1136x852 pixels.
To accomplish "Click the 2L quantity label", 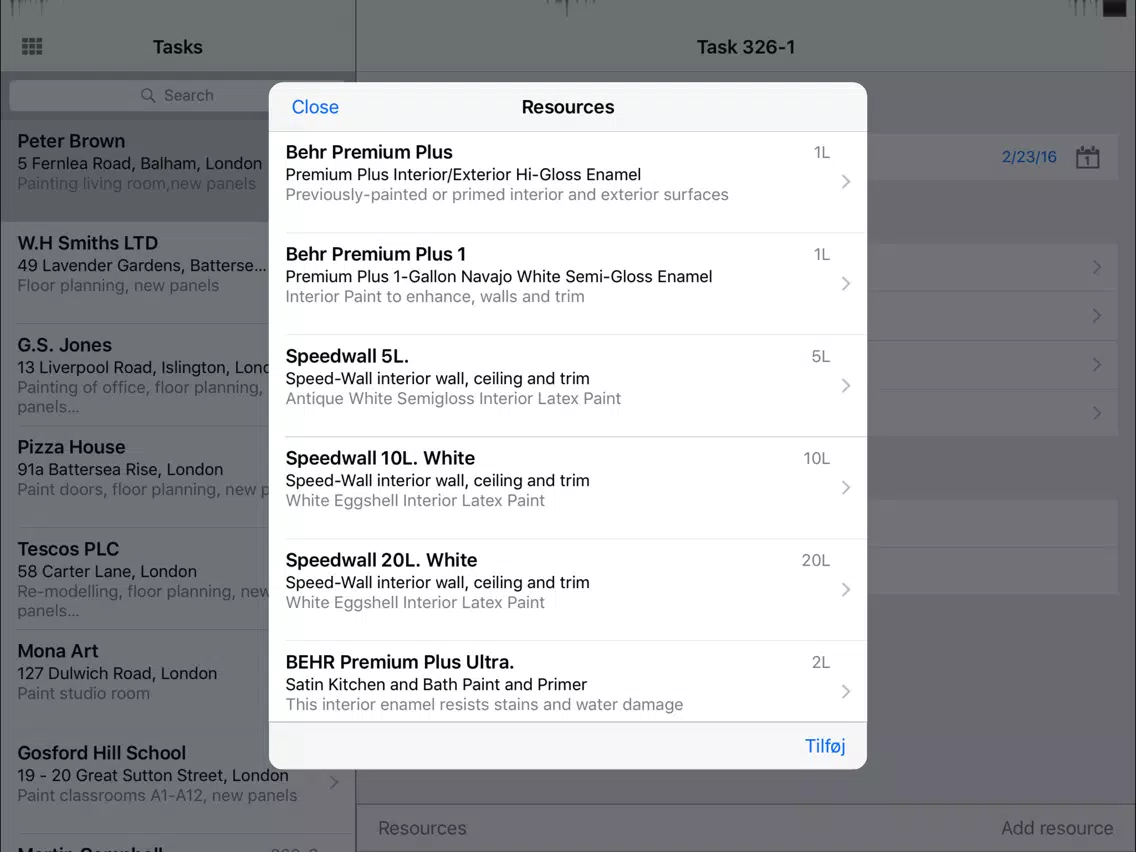I will [821, 663].
